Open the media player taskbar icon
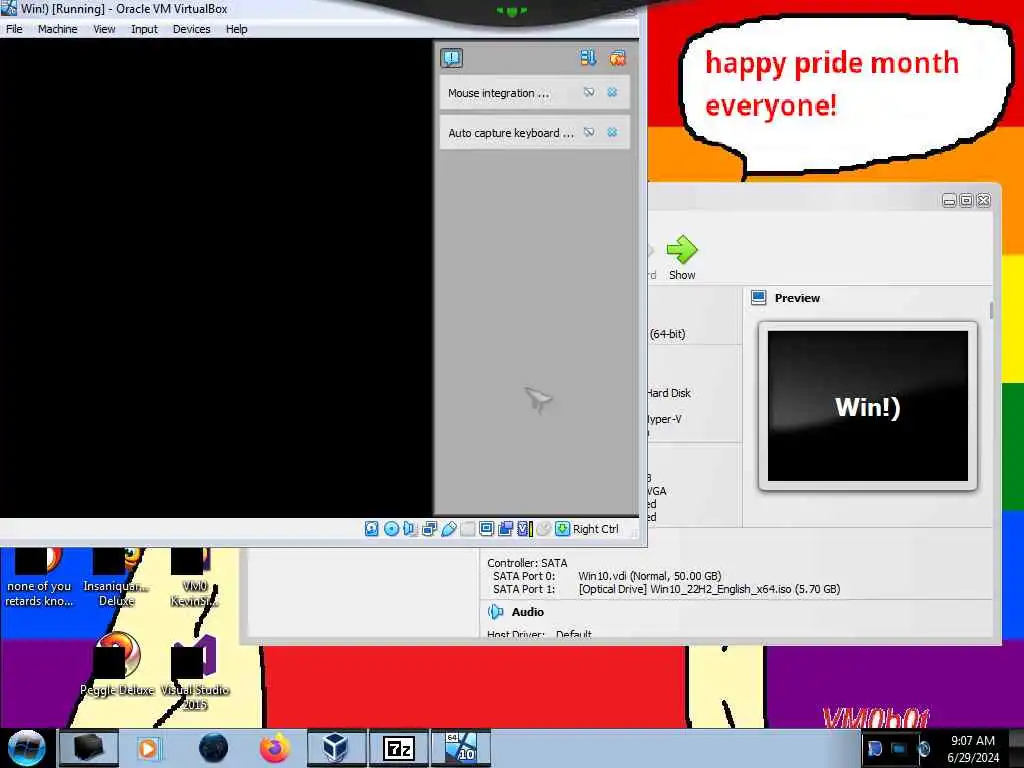The height and width of the screenshot is (768, 1024). (149, 748)
